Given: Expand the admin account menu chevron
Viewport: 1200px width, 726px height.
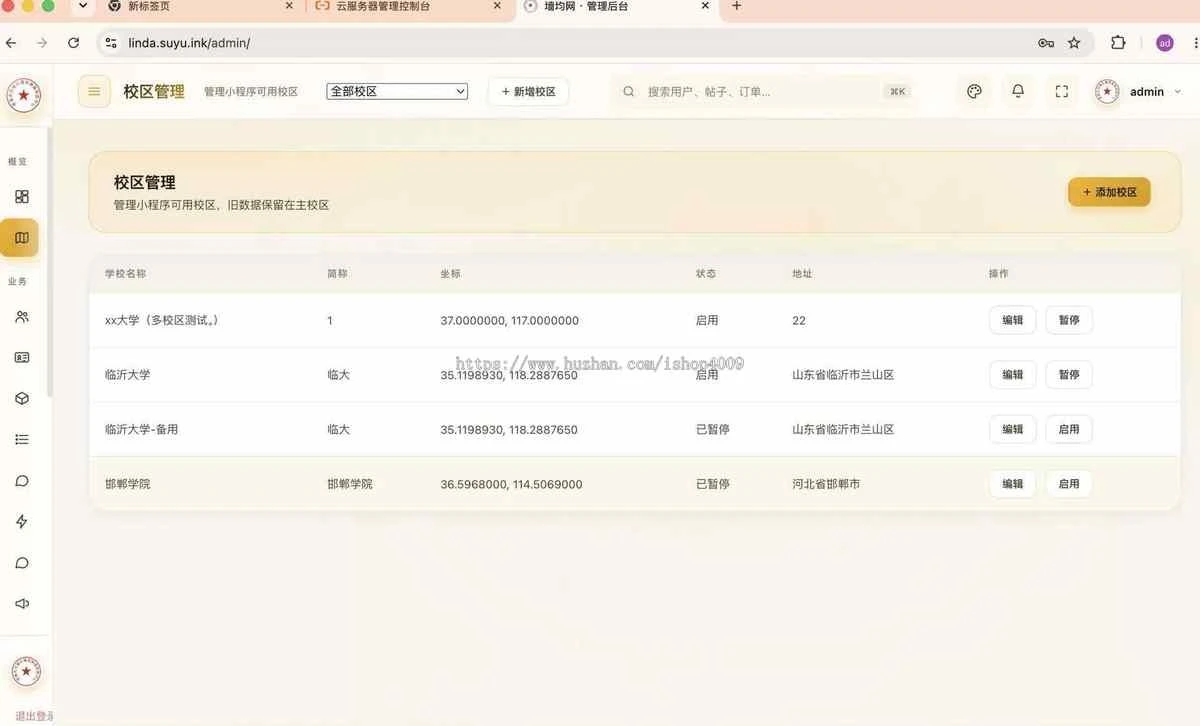Looking at the screenshot, I should click(x=1177, y=92).
